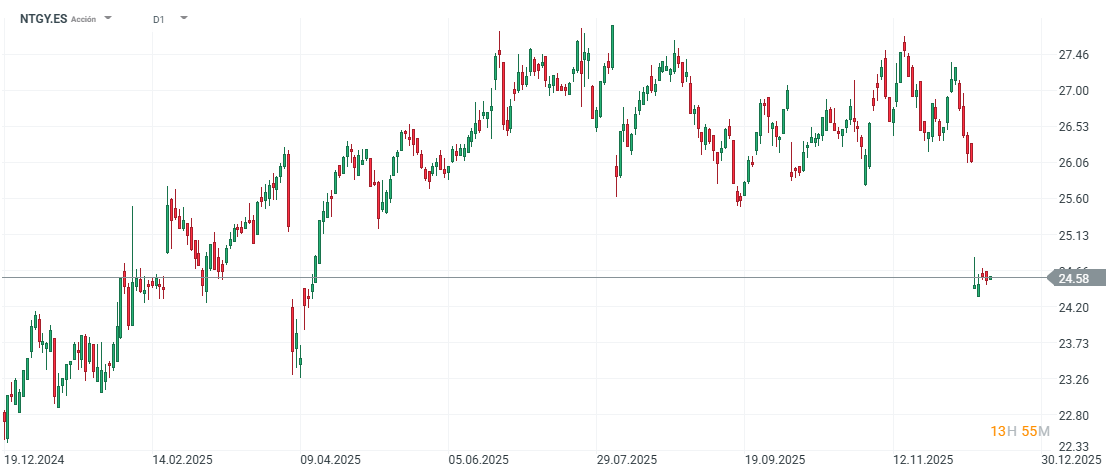Expand the D1 timeframe dropdown arrow
The height and width of the screenshot is (476, 1119).
point(183,19)
